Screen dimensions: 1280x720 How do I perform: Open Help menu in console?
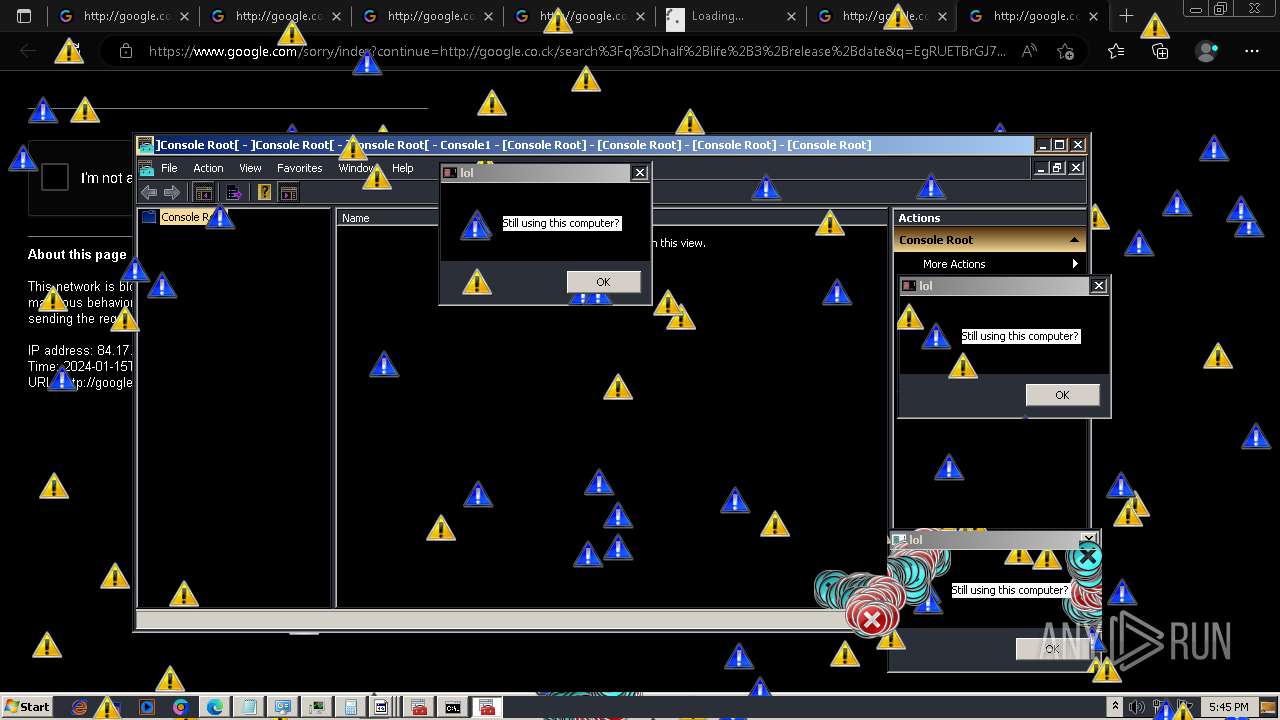(402, 168)
